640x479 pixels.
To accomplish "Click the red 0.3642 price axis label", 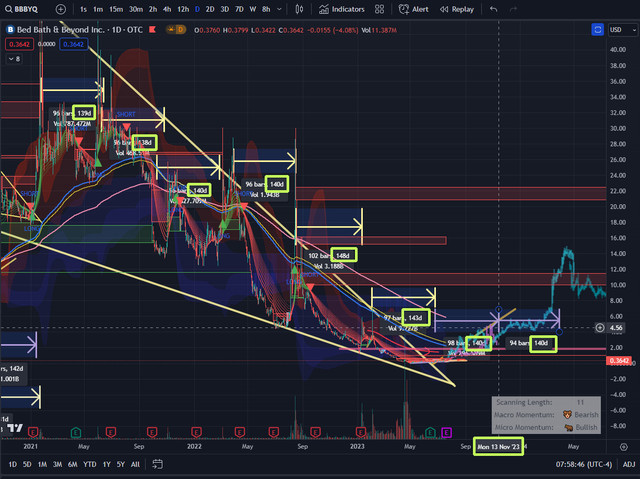I will tap(619, 361).
